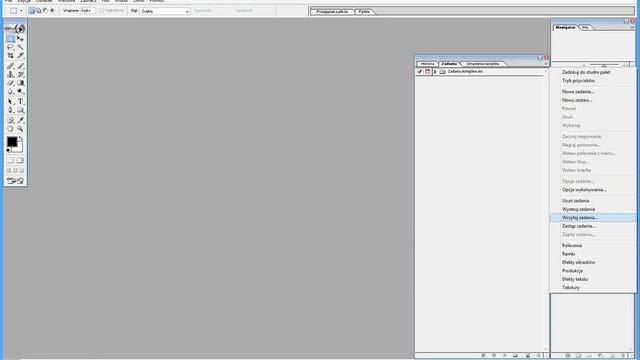Choose Zastąp zadania... from the menu

579,226
